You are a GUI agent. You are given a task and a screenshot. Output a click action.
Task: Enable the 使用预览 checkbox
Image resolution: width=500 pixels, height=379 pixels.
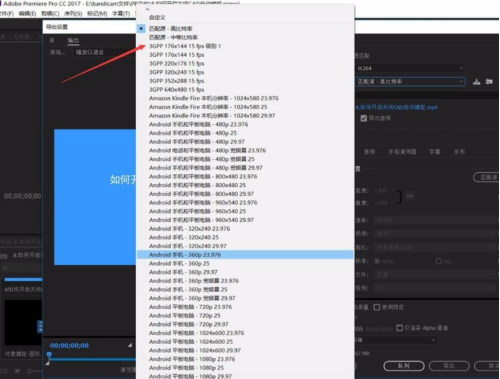(377, 307)
